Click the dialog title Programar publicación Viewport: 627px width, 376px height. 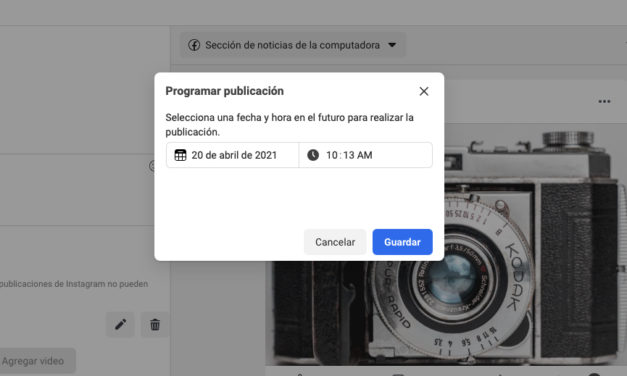(224, 91)
